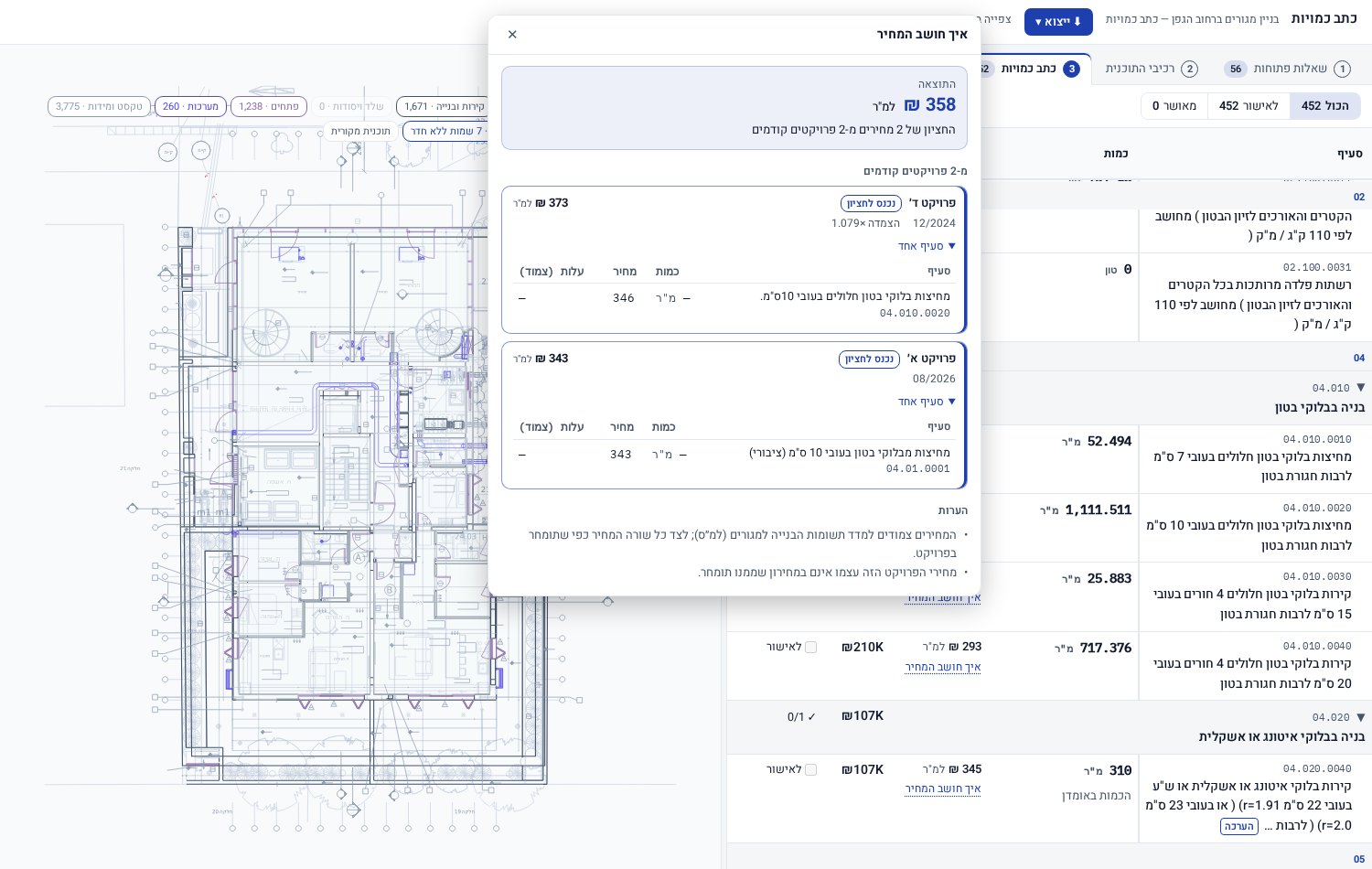Switch to the שאלות פתוחות tab

pyautogui.click(x=1289, y=69)
